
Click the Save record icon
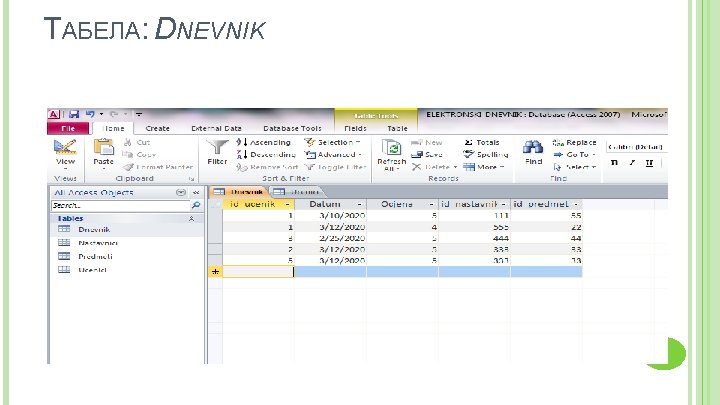[416, 155]
